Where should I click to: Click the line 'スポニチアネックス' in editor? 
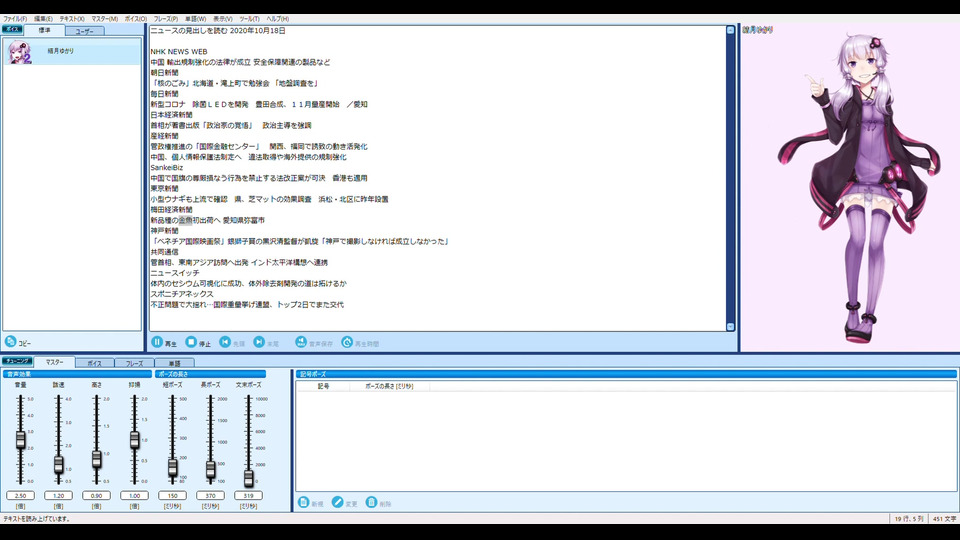click(x=182, y=294)
